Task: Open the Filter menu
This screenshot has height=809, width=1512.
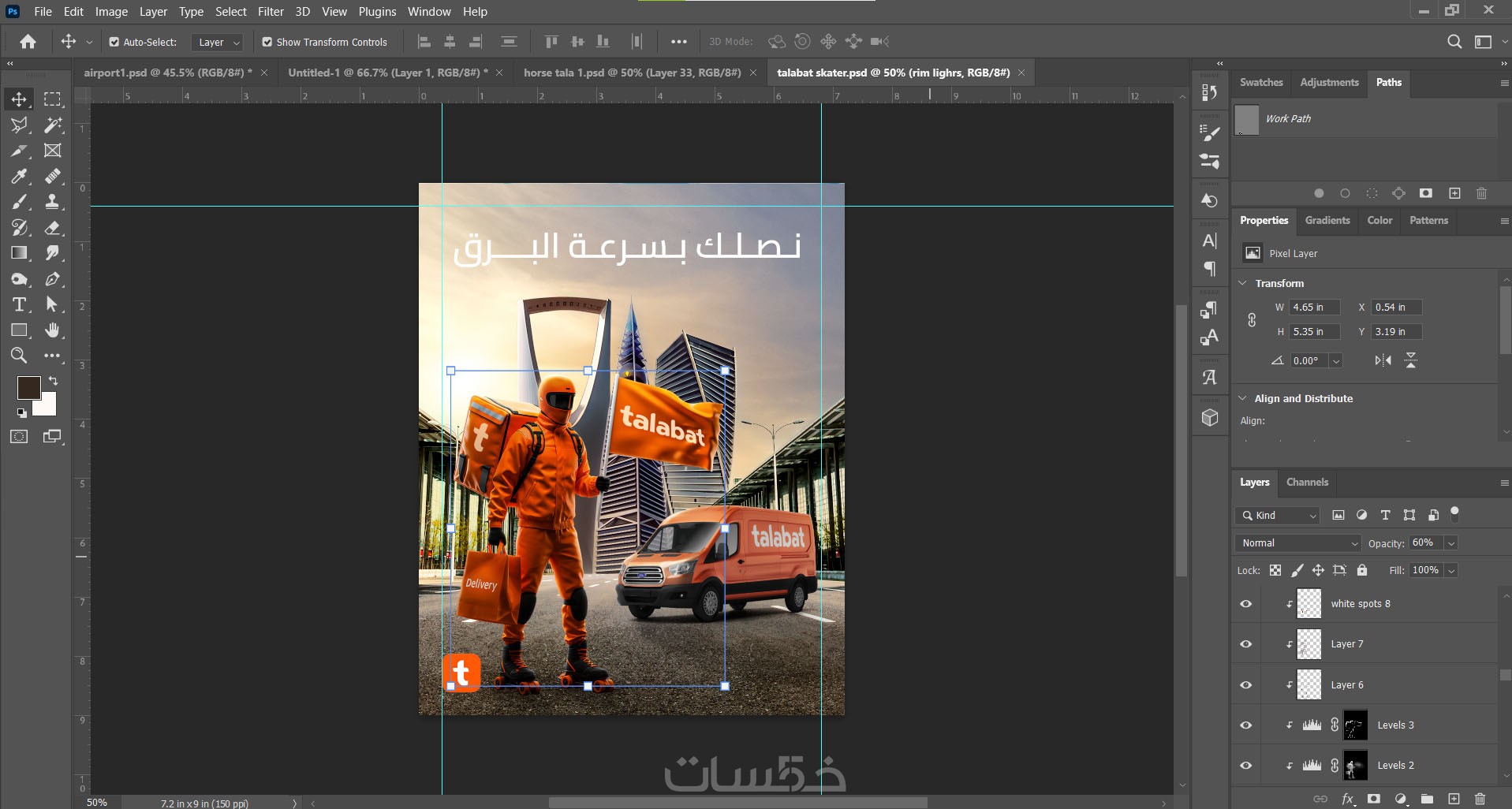Action: tap(271, 12)
